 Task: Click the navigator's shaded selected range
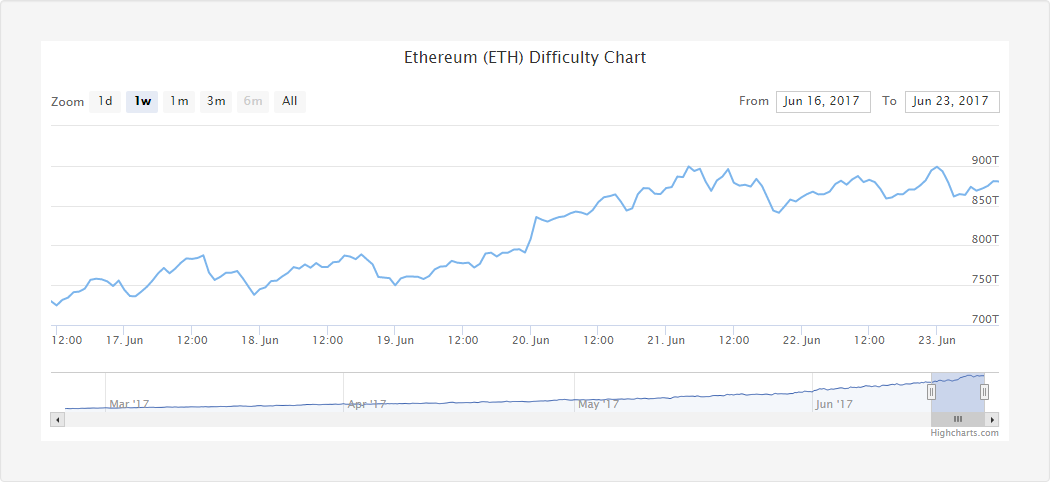(x=958, y=392)
